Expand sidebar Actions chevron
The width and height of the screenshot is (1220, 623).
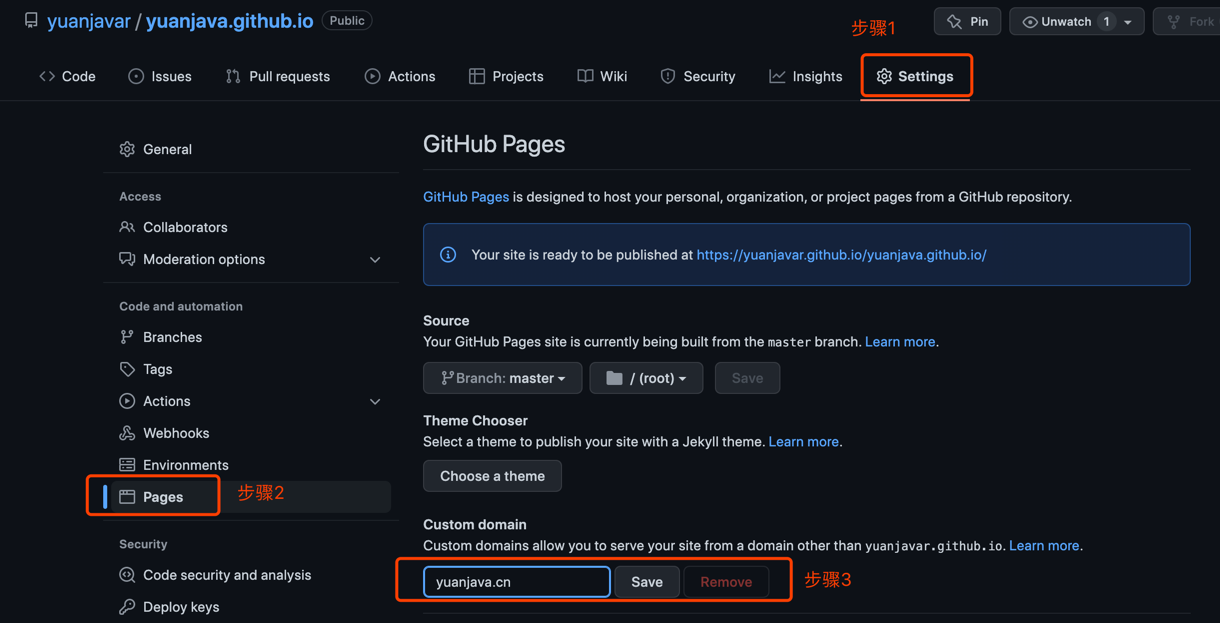[x=375, y=402]
